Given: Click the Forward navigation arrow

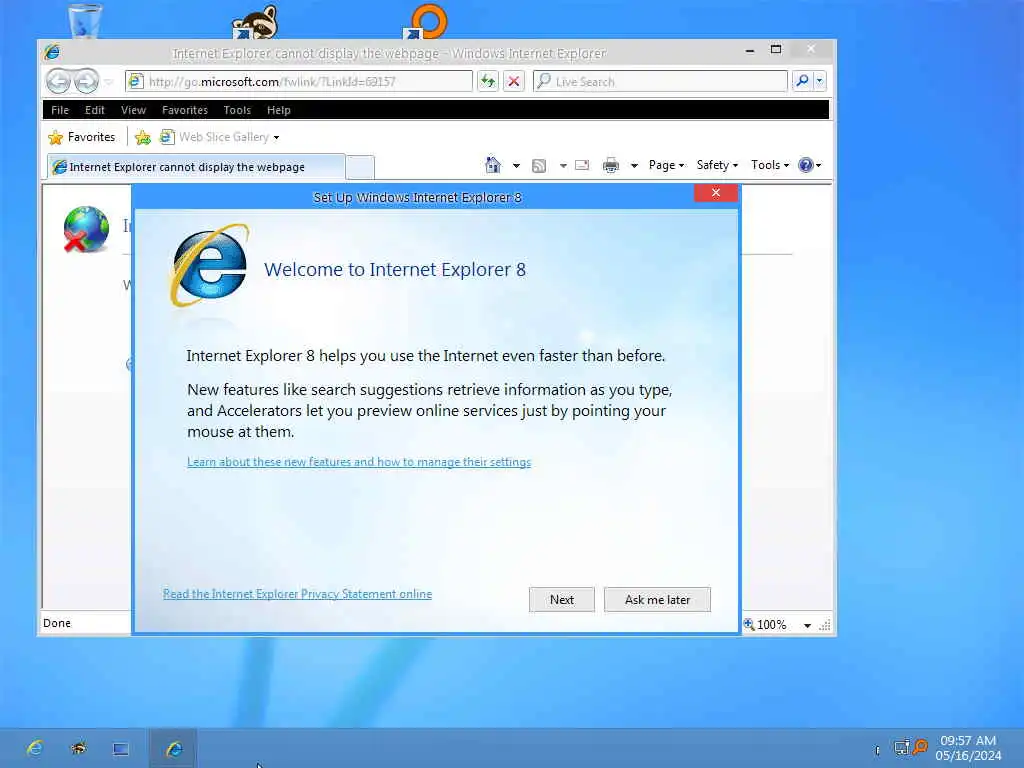Looking at the screenshot, I should [86, 82].
